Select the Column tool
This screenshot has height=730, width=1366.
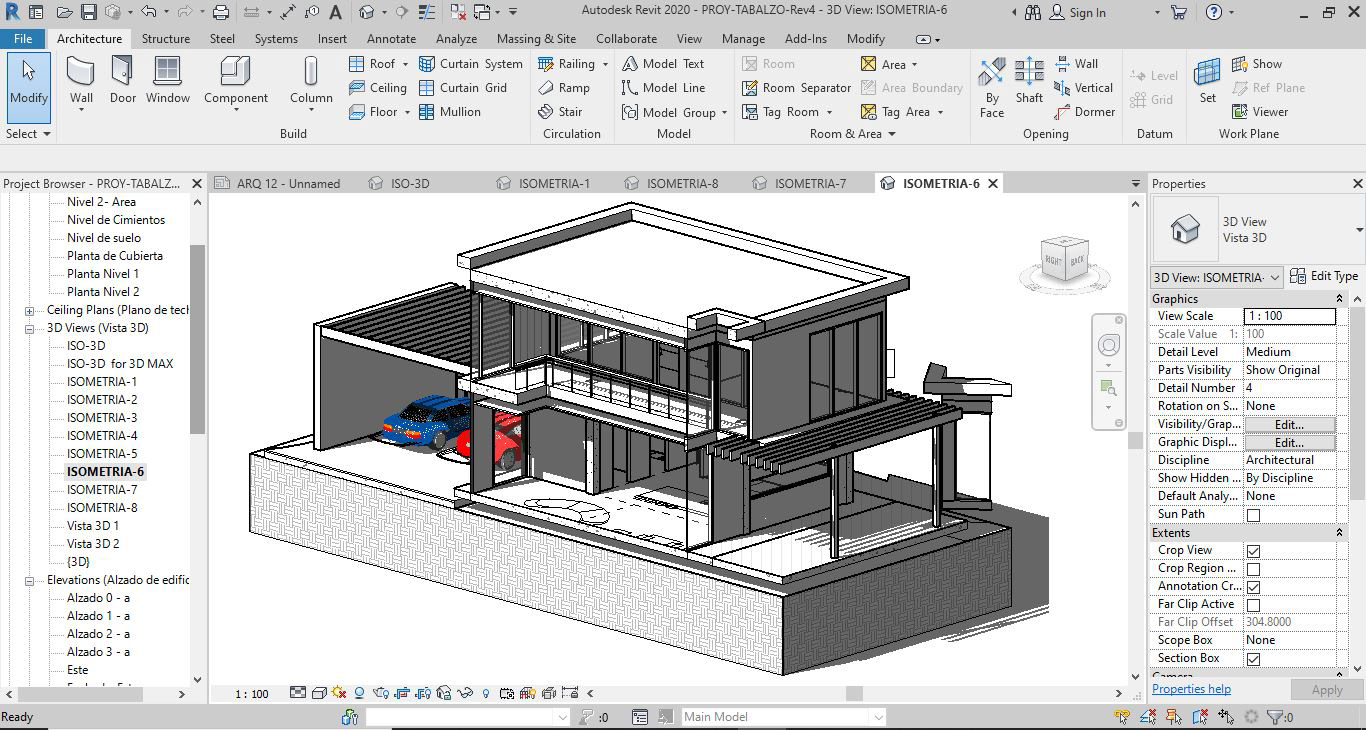(x=311, y=80)
